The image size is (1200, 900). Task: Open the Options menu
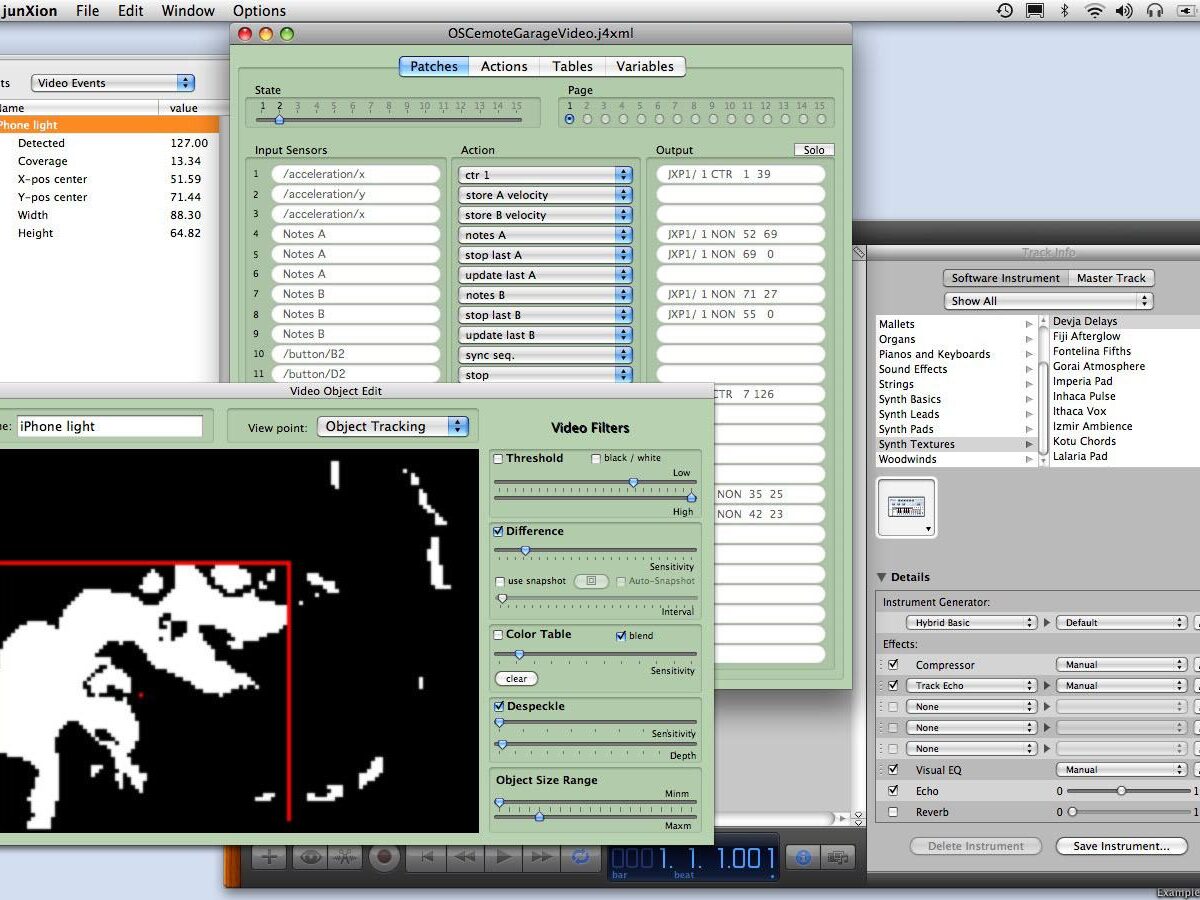[x=260, y=11]
